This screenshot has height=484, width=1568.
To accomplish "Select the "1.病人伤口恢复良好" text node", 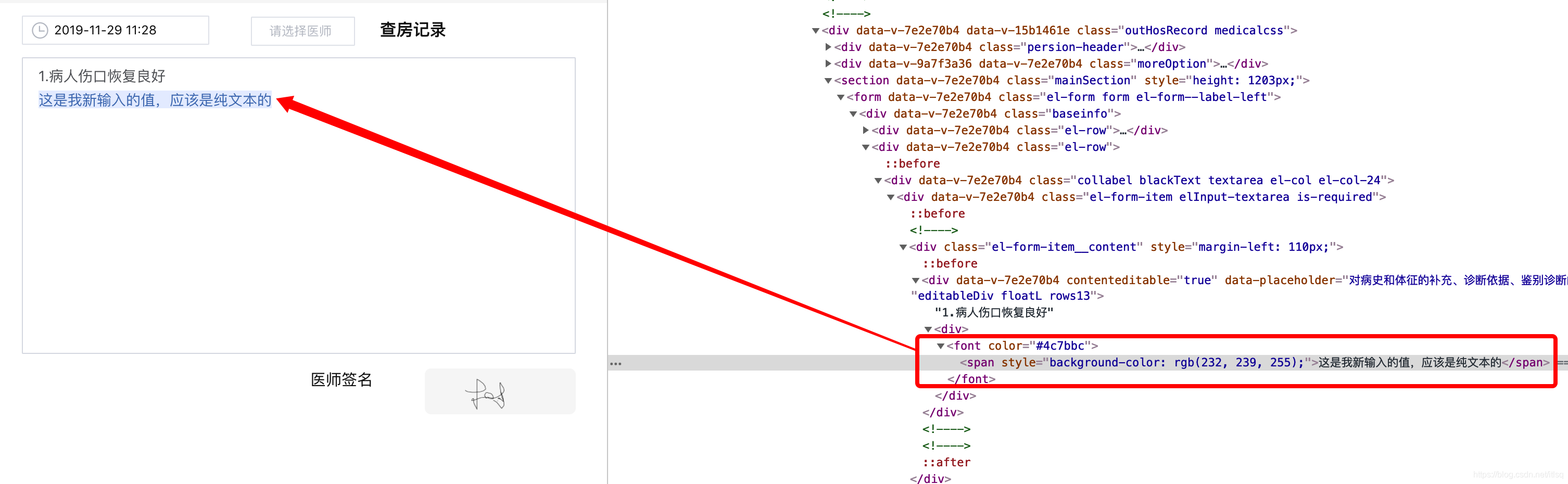I will 994,312.
